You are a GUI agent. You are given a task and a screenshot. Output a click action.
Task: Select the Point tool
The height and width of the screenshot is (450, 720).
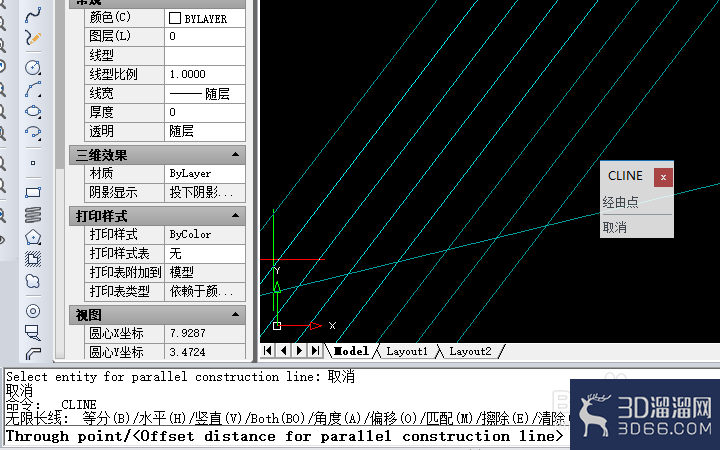(x=33, y=163)
